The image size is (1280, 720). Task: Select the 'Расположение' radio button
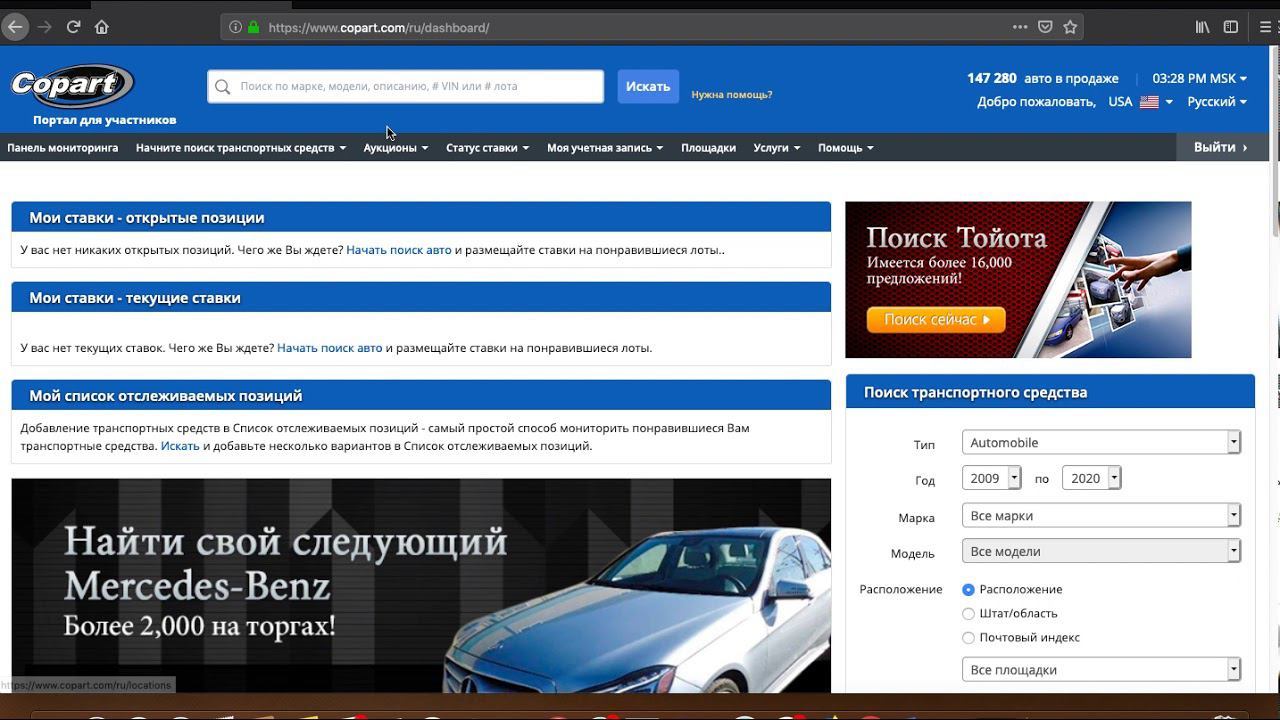click(968, 590)
